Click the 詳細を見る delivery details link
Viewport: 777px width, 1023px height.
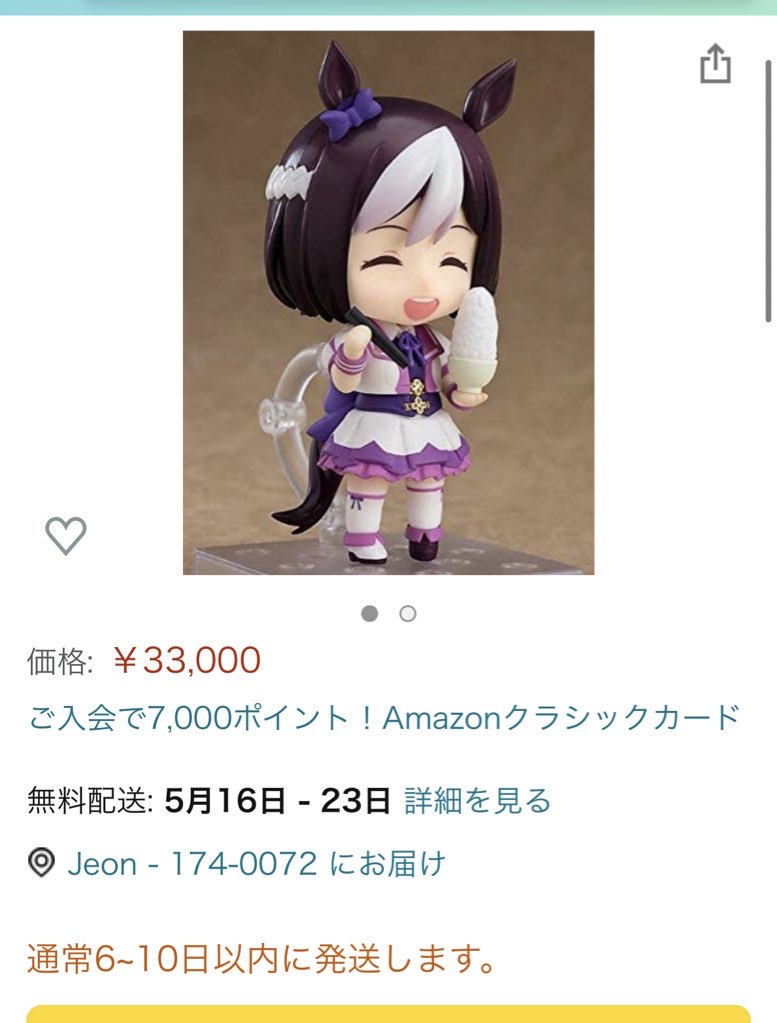[x=478, y=801]
